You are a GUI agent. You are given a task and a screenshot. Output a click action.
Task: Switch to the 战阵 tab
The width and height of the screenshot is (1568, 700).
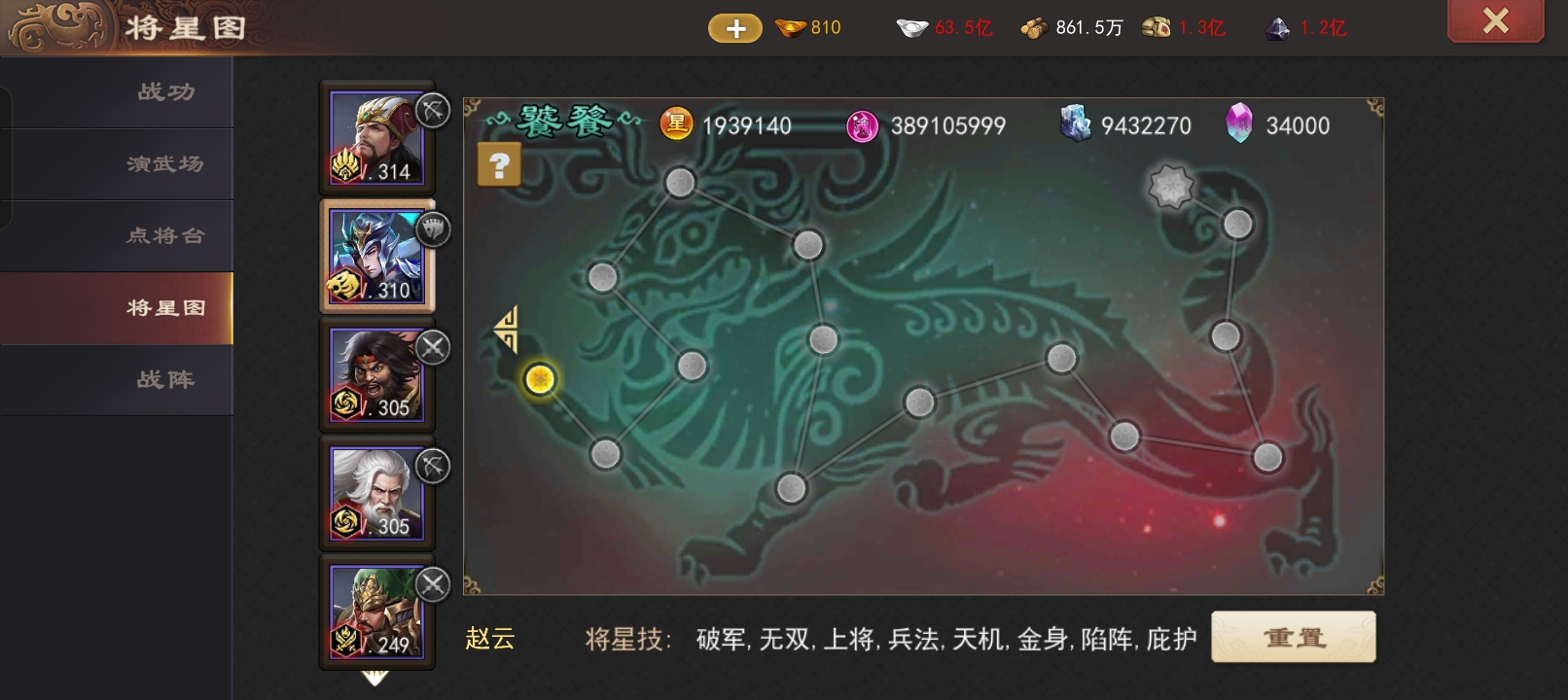[x=165, y=380]
